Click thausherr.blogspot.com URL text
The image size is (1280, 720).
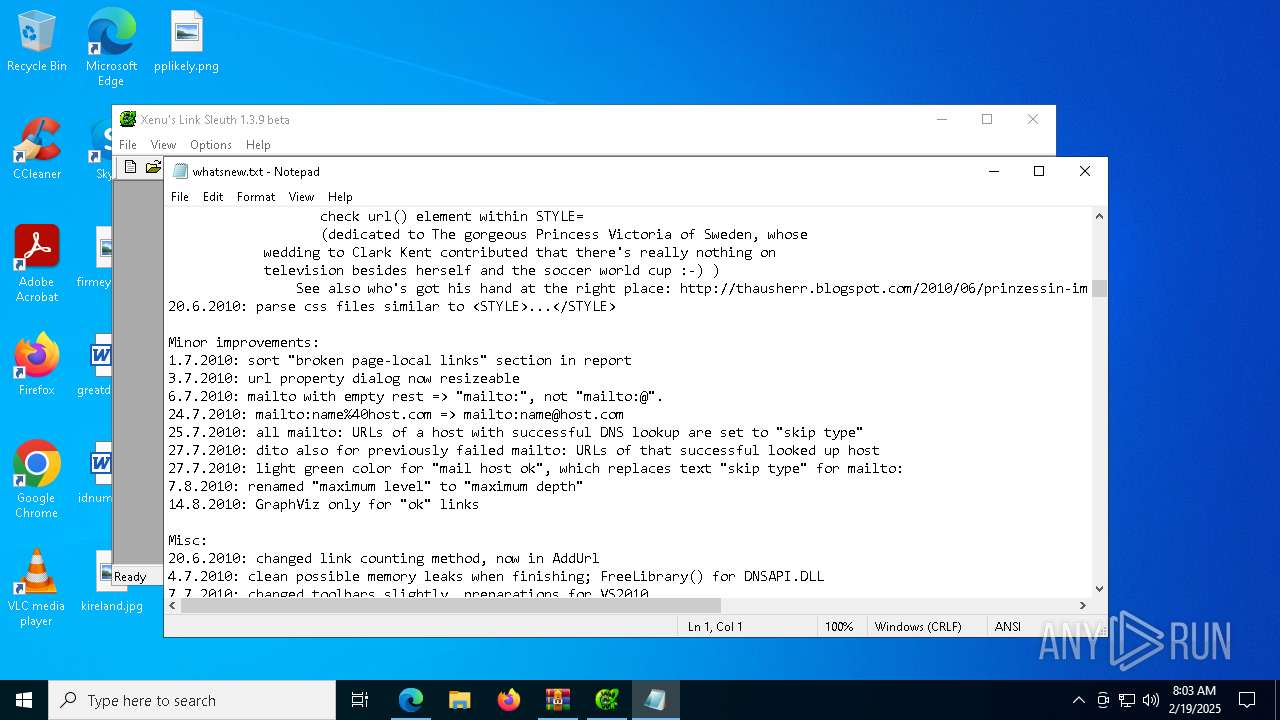(x=884, y=288)
